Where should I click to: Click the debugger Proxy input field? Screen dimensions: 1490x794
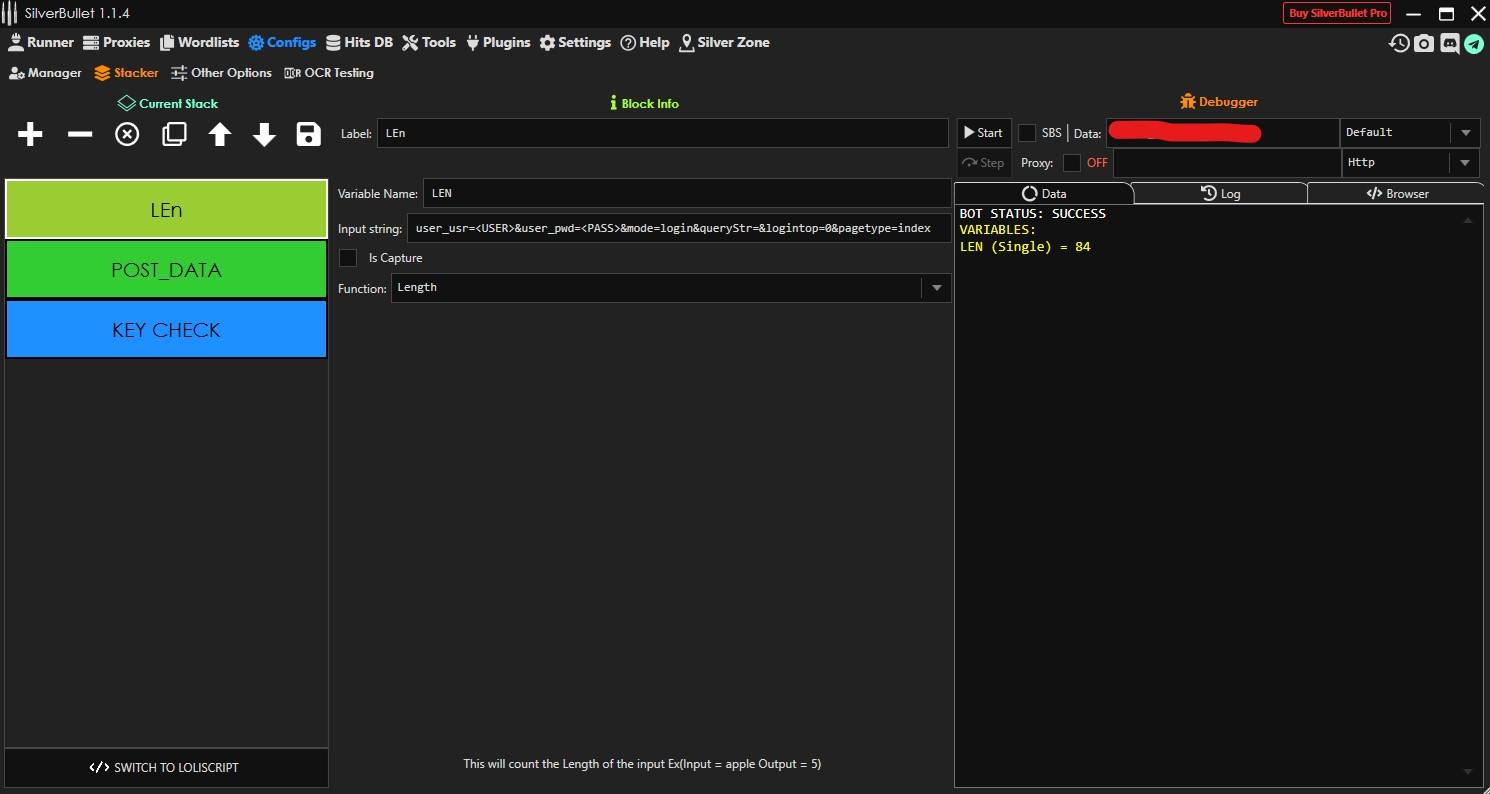[1226, 162]
